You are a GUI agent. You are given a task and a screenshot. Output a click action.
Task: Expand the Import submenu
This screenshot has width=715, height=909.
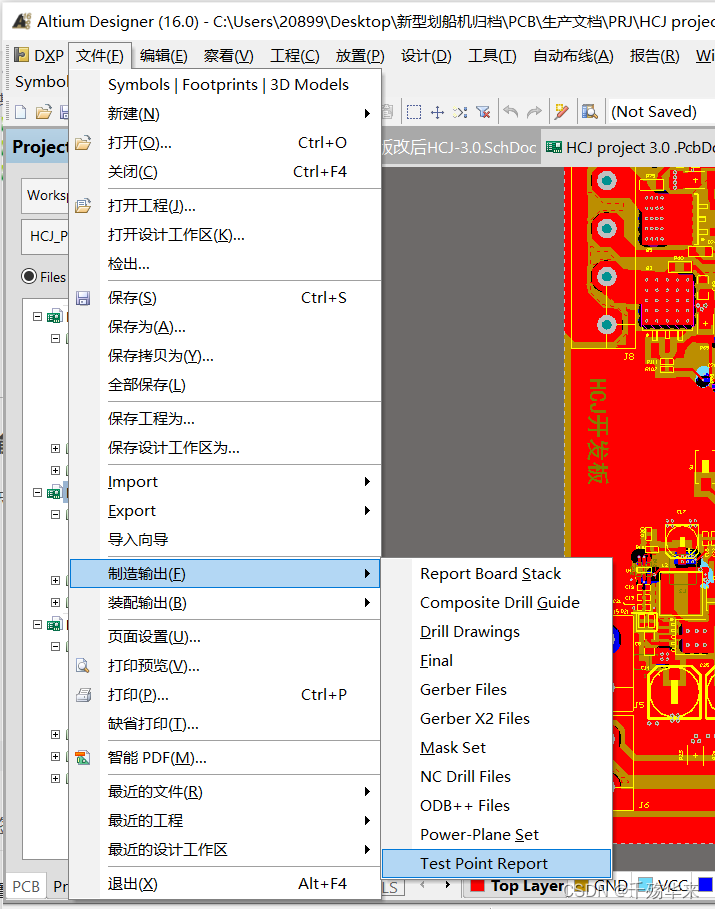[225, 482]
